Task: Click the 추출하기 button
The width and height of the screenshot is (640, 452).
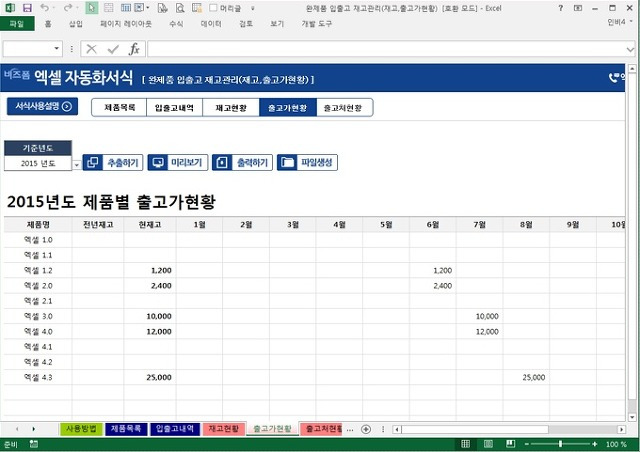Action: click(x=113, y=163)
